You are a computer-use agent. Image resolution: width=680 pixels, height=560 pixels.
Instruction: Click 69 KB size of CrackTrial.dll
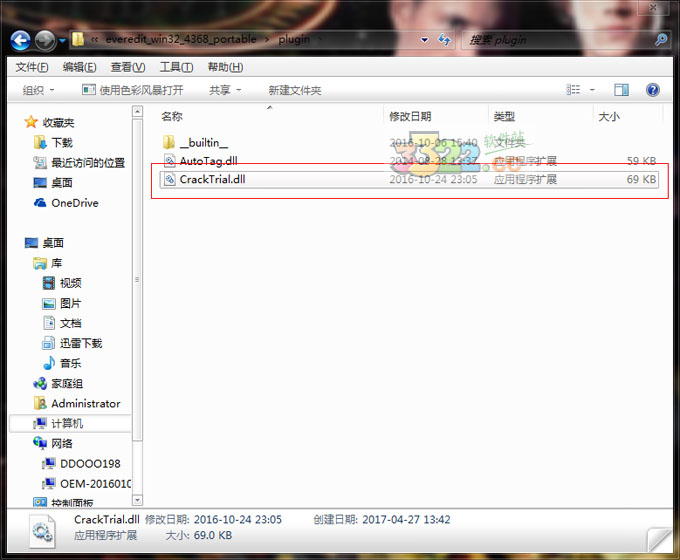tap(641, 179)
